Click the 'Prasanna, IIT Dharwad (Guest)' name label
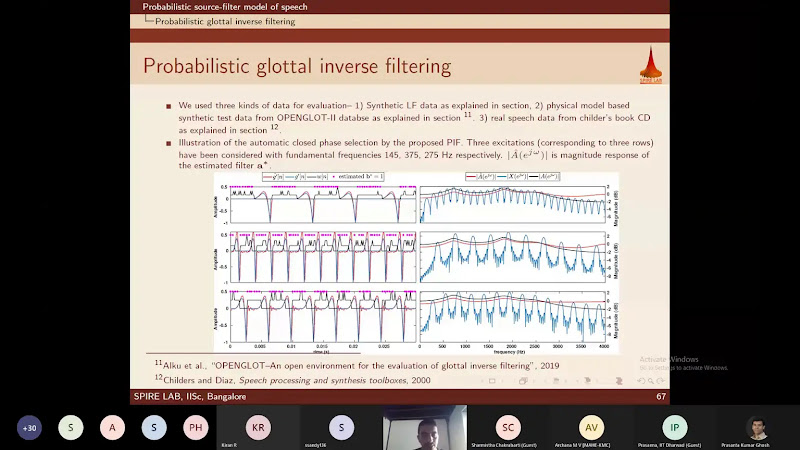The width and height of the screenshot is (800, 450). coord(669,445)
